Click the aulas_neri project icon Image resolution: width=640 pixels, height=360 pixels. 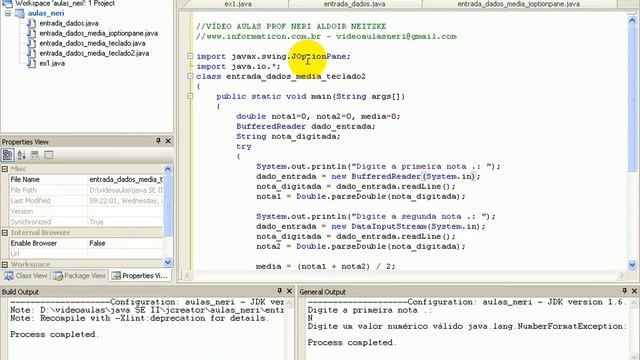click(20, 13)
